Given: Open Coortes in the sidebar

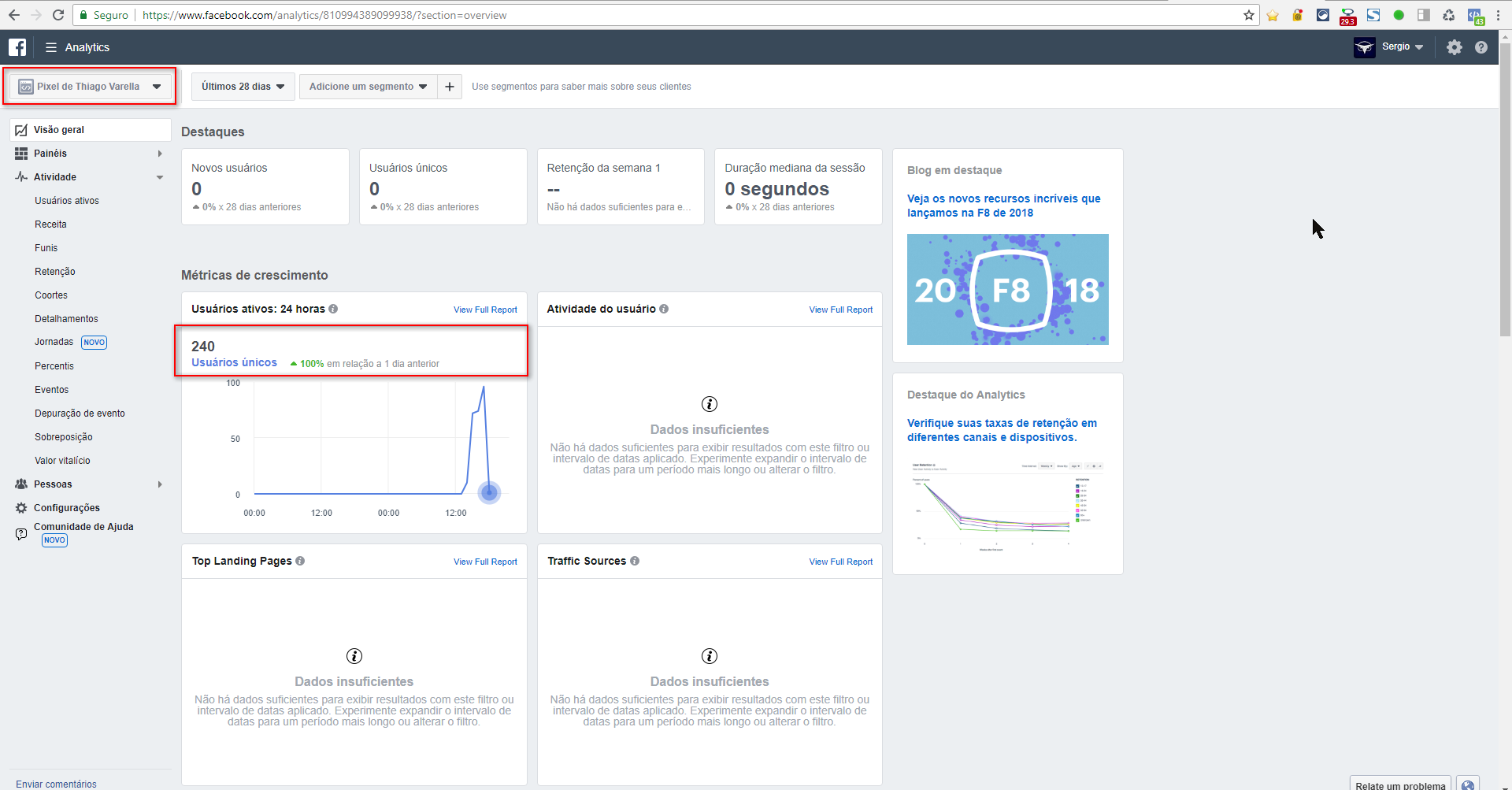Looking at the screenshot, I should point(51,295).
